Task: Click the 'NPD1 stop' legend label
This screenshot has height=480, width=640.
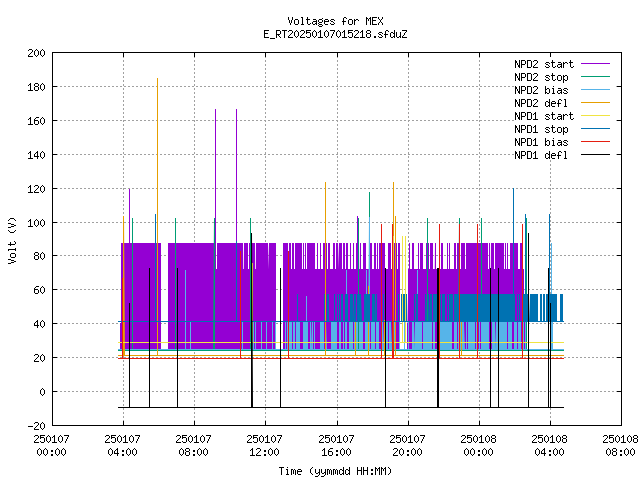Action: tap(541, 129)
